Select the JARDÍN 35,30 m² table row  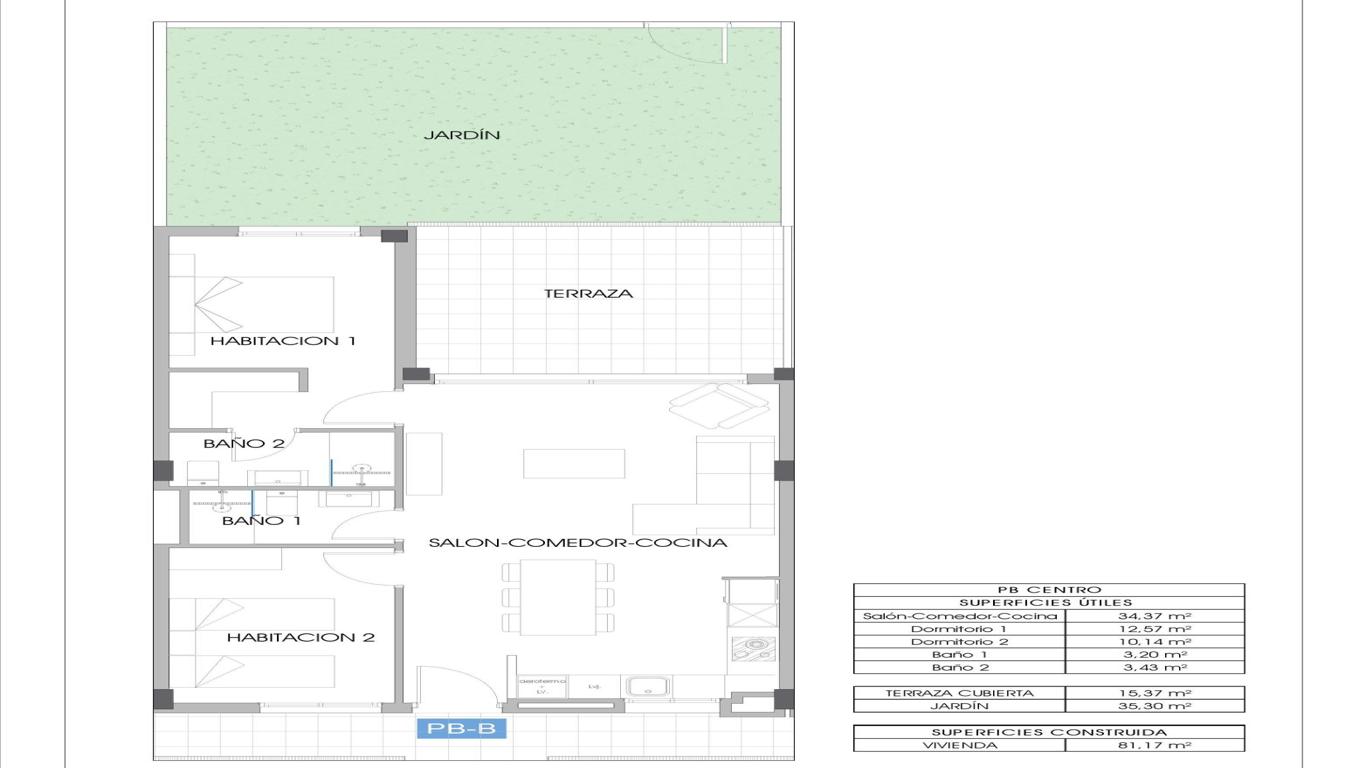1049,706
